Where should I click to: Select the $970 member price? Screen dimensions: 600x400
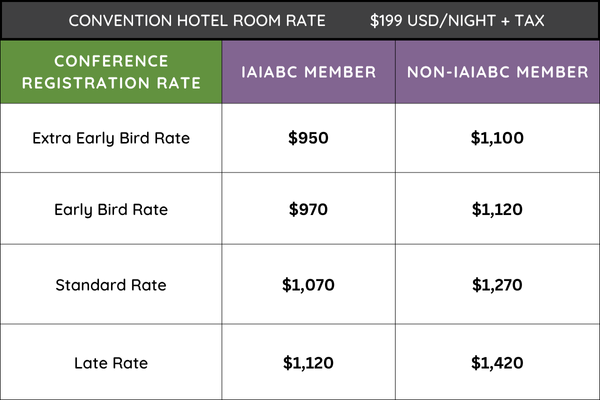coord(308,210)
